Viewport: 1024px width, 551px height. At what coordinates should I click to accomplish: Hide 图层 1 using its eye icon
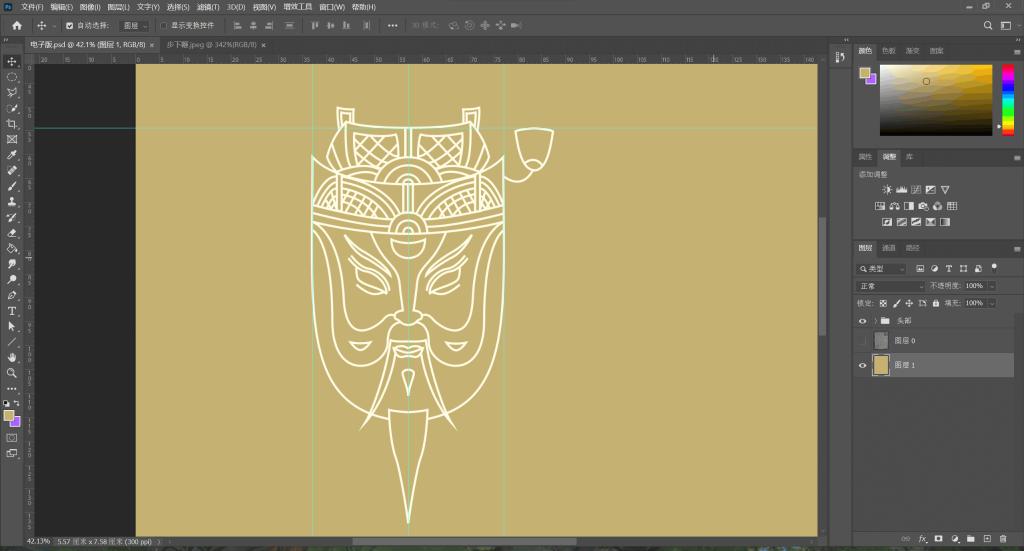click(862, 366)
